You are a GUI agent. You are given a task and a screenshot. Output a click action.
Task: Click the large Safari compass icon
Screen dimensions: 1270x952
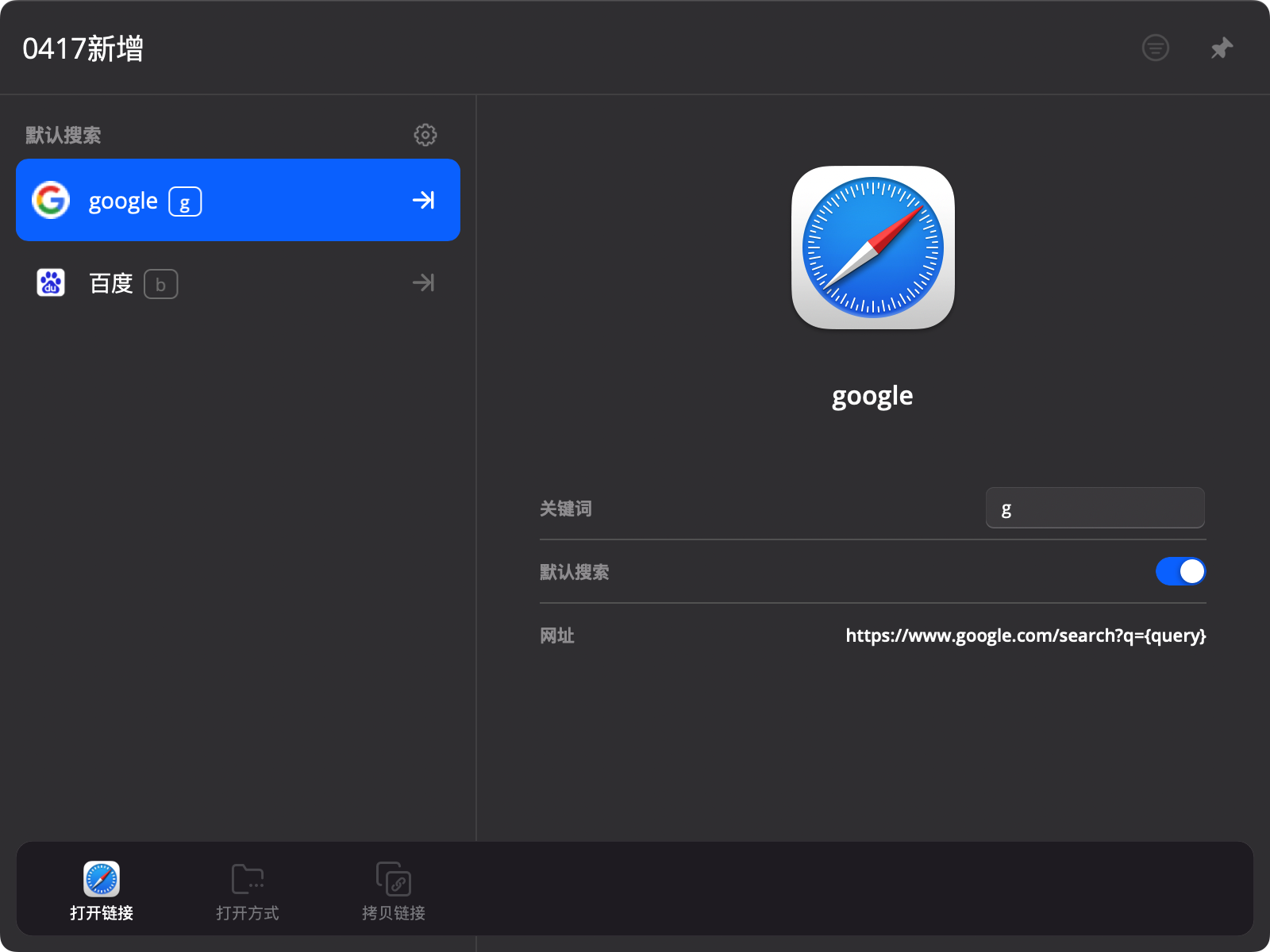click(x=872, y=248)
